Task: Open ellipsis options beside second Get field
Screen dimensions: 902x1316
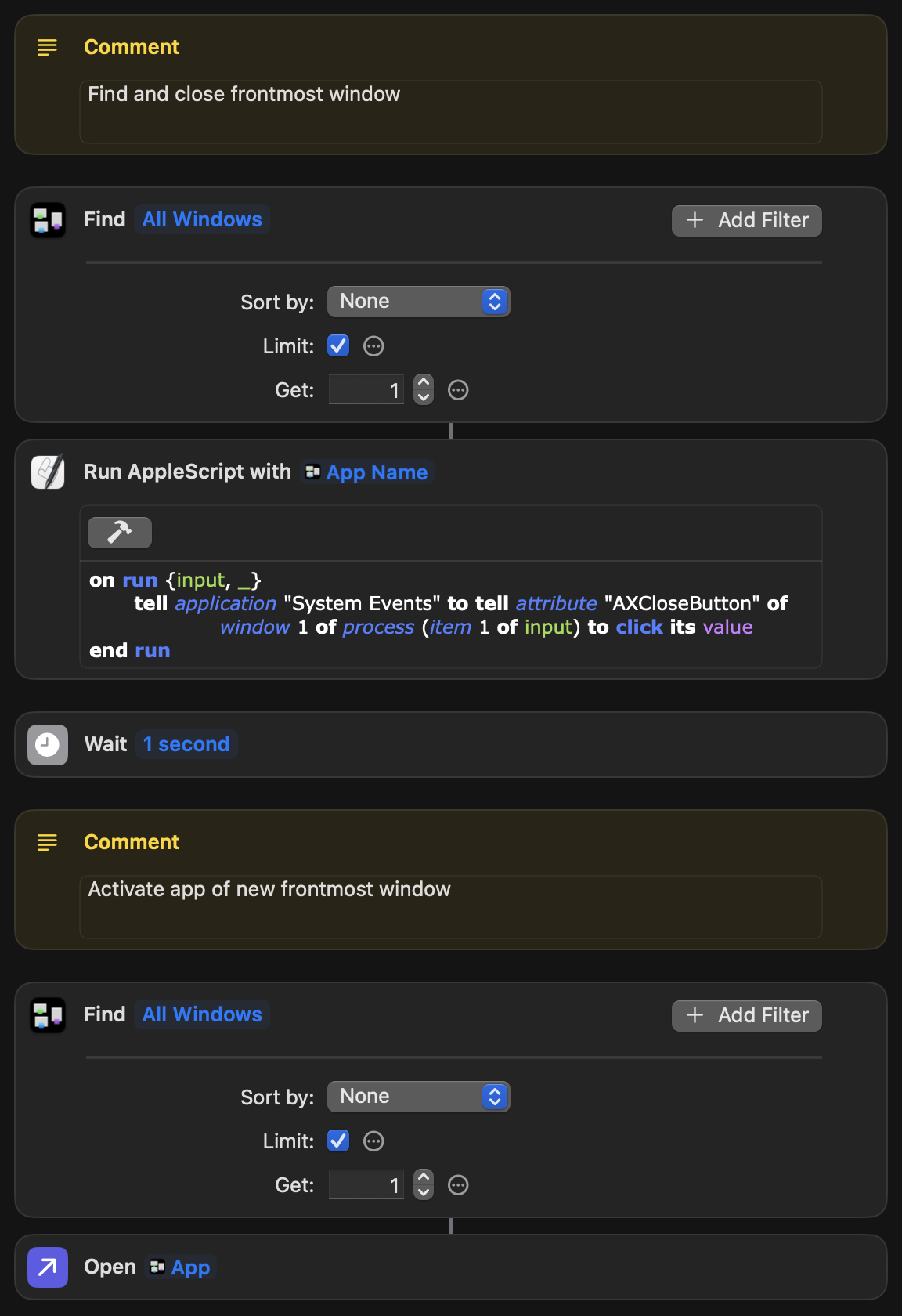Action: (x=458, y=1185)
